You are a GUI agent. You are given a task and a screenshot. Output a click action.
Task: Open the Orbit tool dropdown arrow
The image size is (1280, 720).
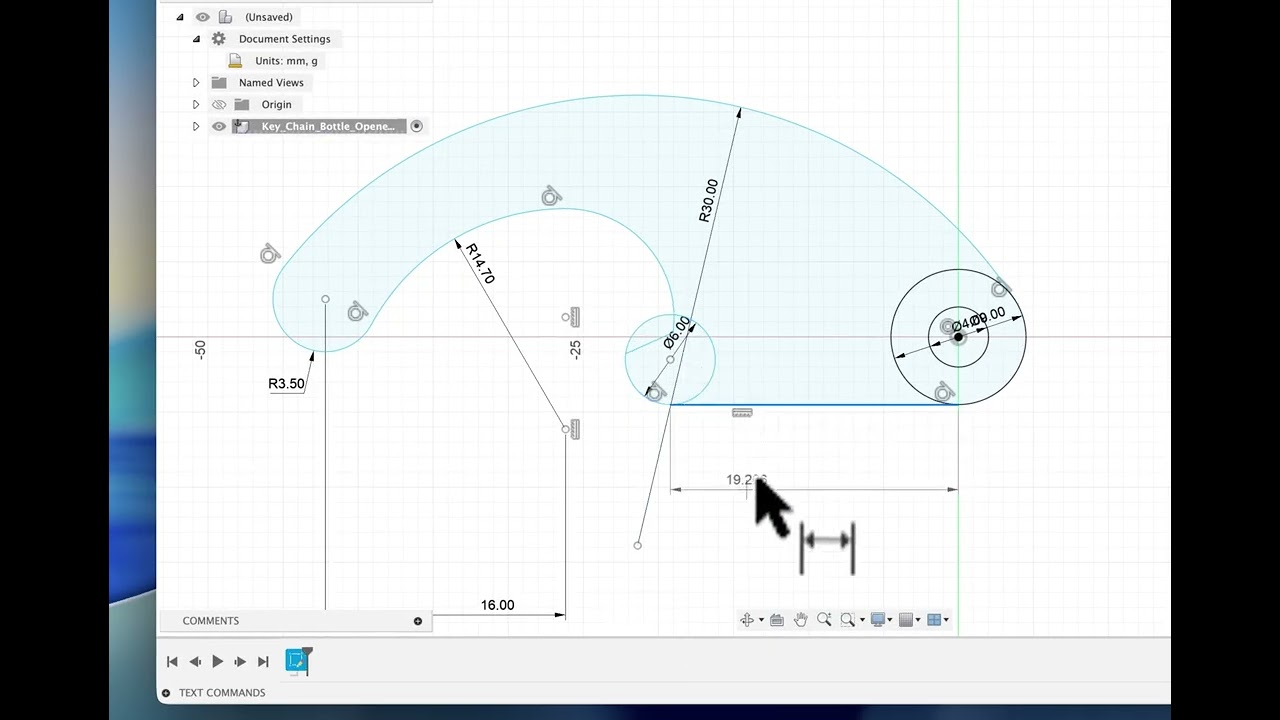pos(761,621)
